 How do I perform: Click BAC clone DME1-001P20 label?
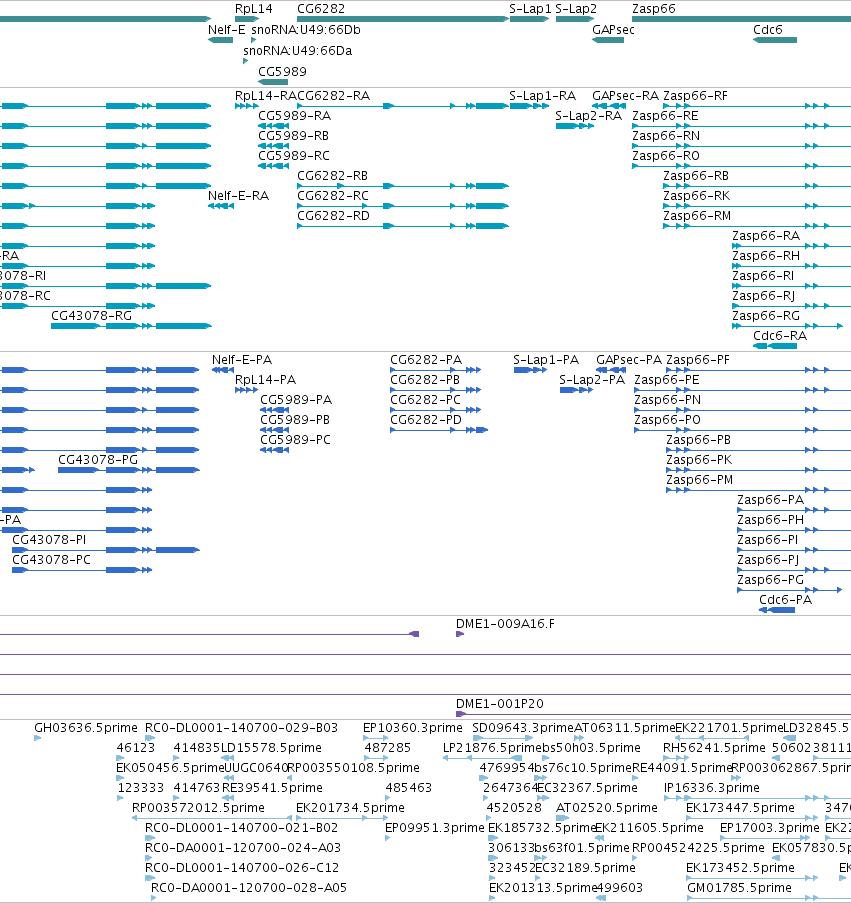pyautogui.click(x=500, y=704)
